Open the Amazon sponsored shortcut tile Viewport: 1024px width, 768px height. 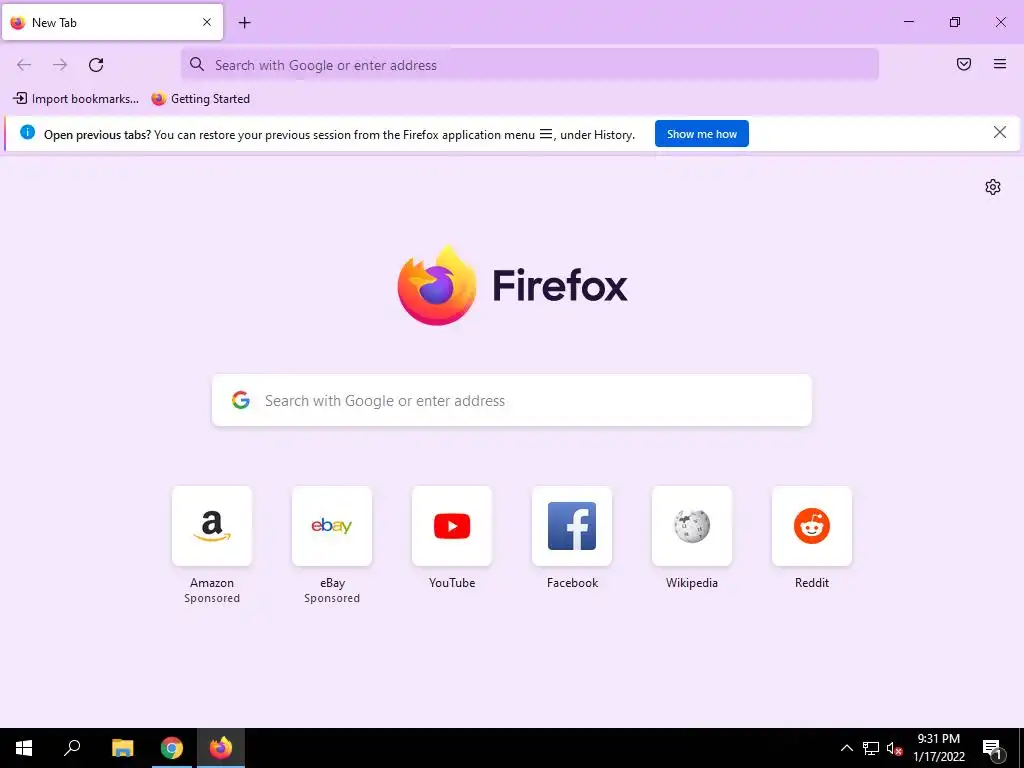212,526
